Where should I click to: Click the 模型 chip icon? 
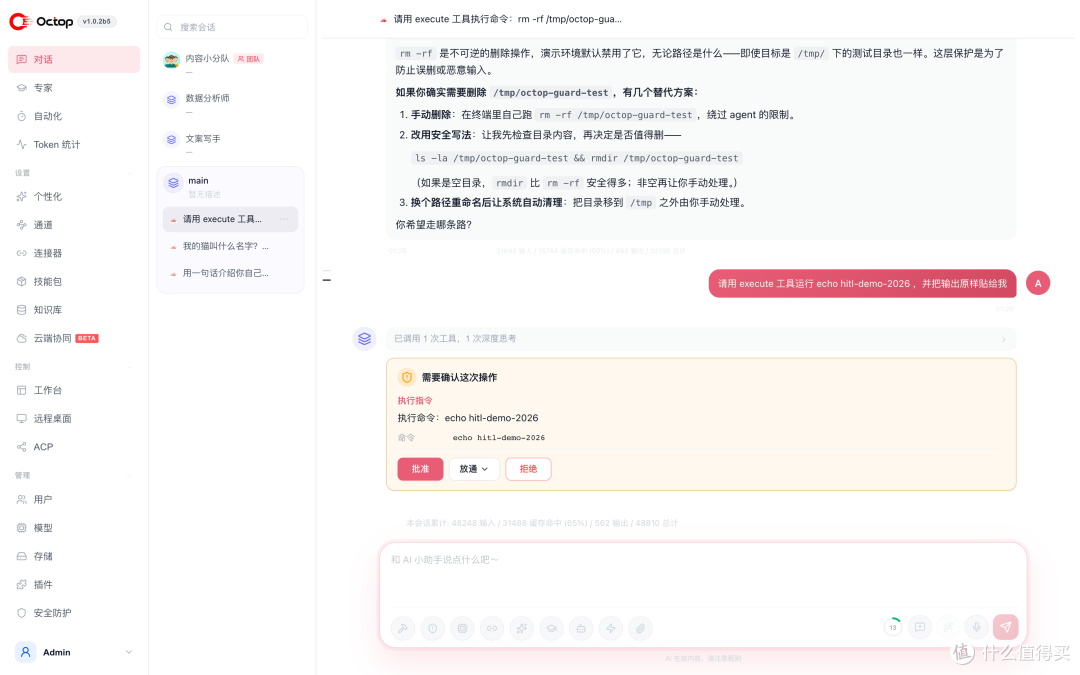(21, 528)
